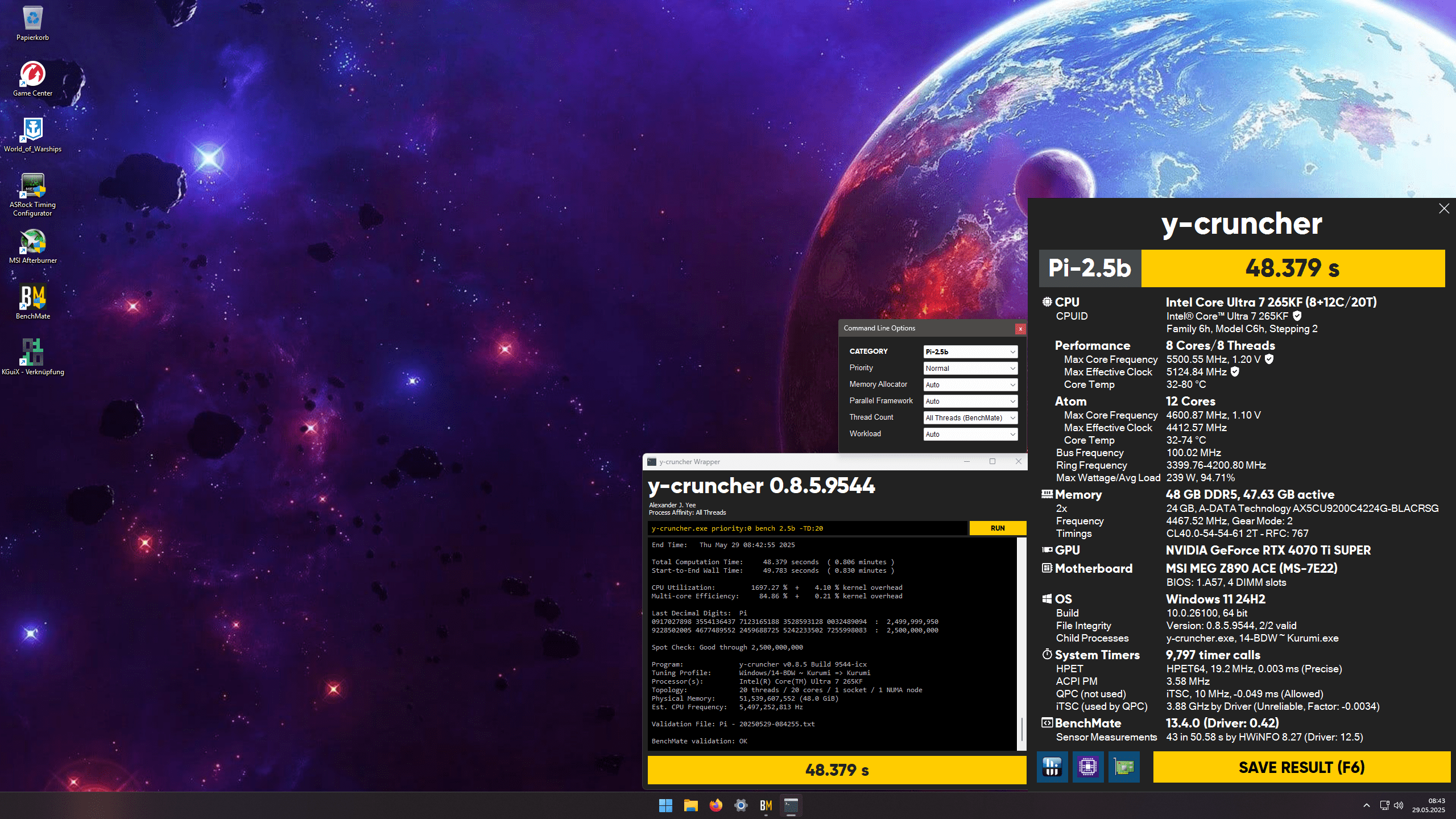Open Firefox from the taskbar
1456x819 pixels.
click(x=715, y=805)
